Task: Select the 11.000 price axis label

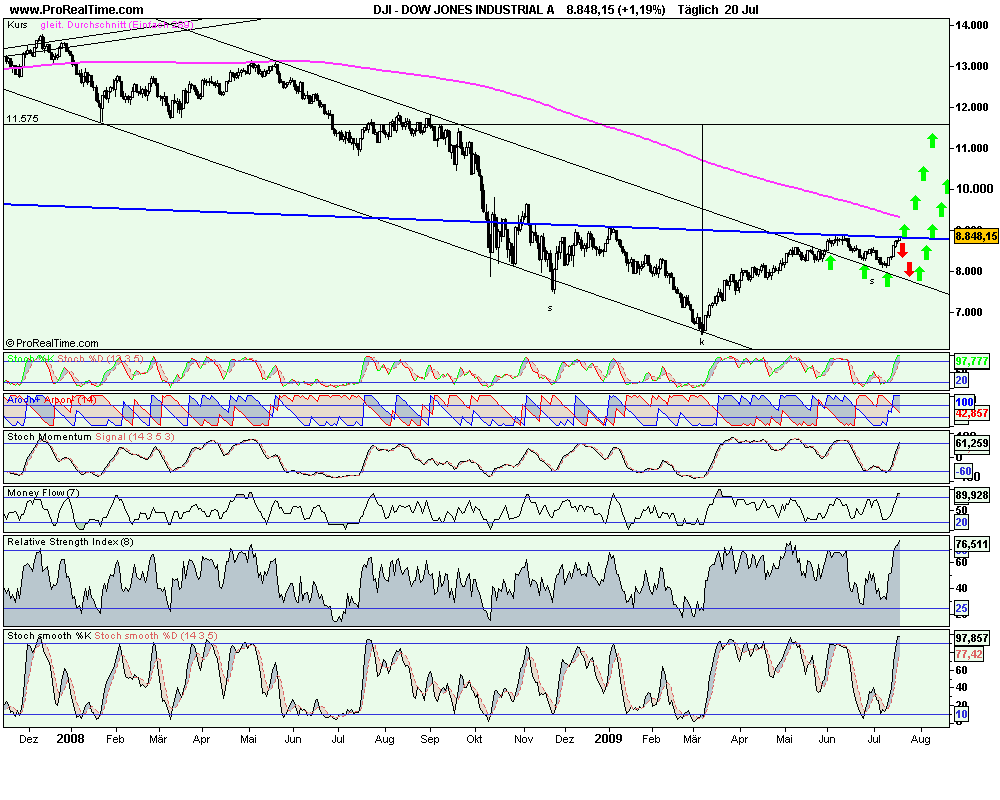Action: (x=972, y=148)
